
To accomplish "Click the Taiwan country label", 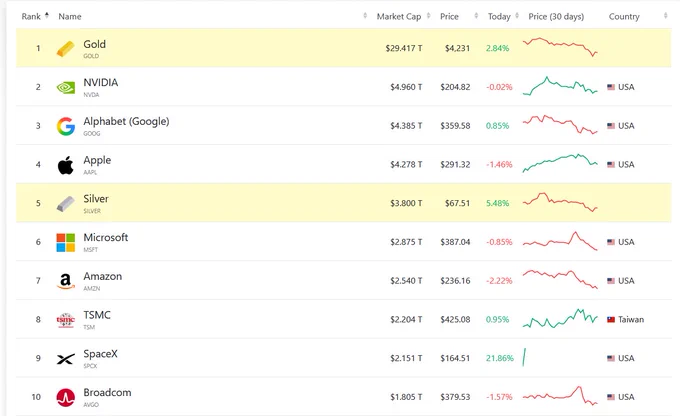I will [631, 320].
